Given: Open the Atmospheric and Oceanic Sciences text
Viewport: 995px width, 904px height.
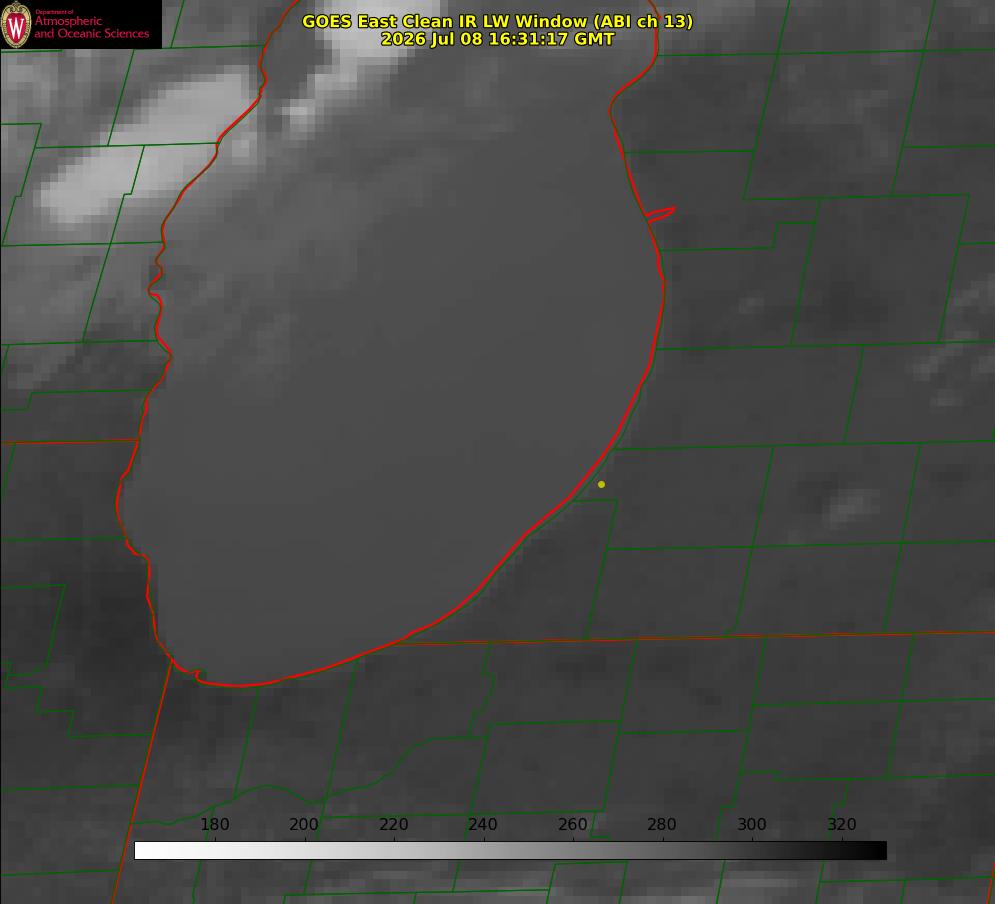Looking at the screenshot, I should coord(91,27).
